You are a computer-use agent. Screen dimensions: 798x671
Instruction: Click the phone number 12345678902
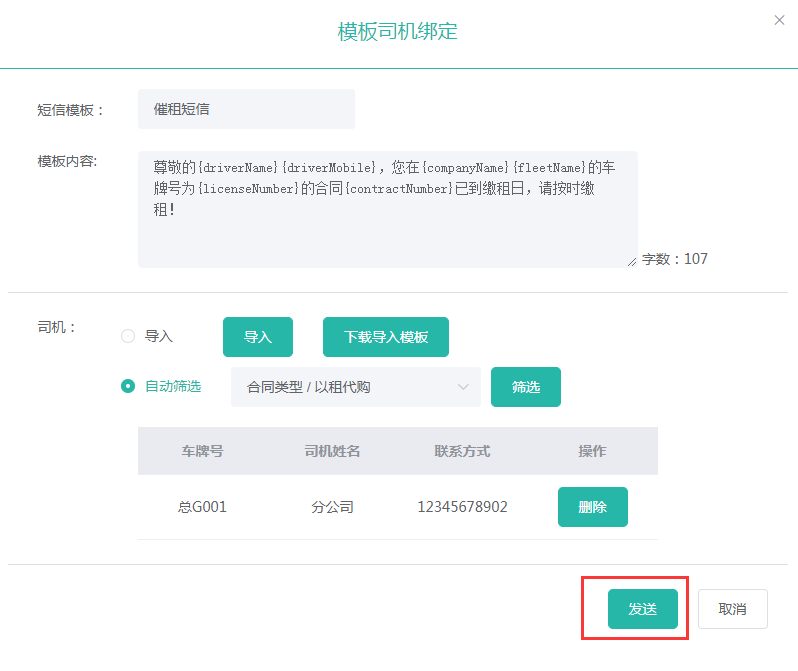462,507
